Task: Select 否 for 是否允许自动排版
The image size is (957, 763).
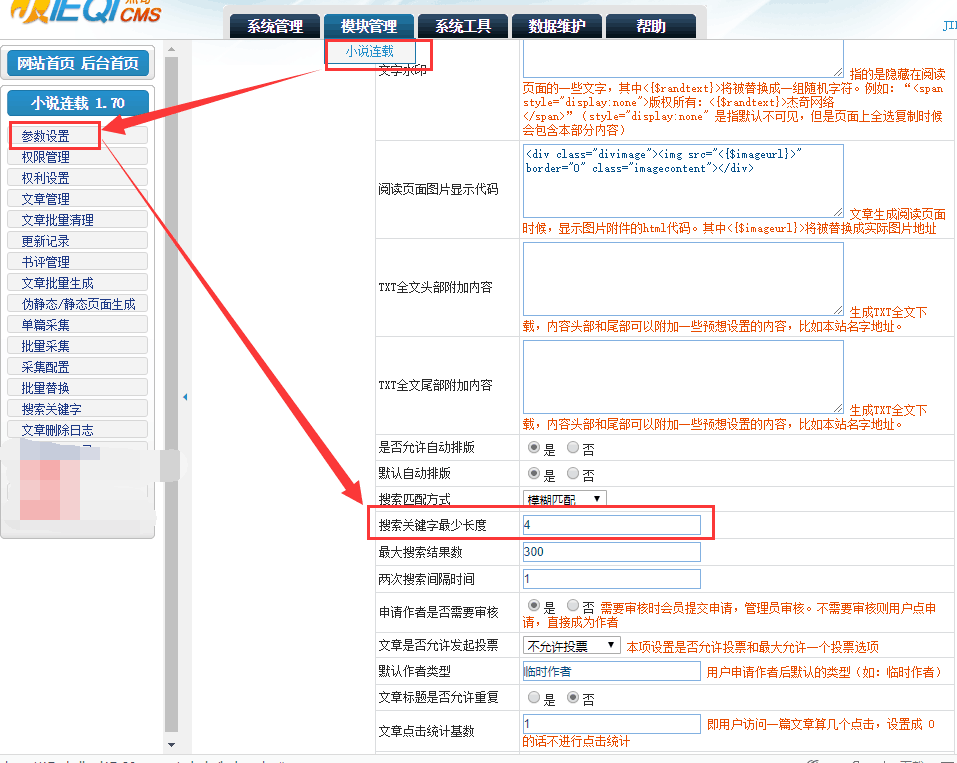Action: point(573,448)
